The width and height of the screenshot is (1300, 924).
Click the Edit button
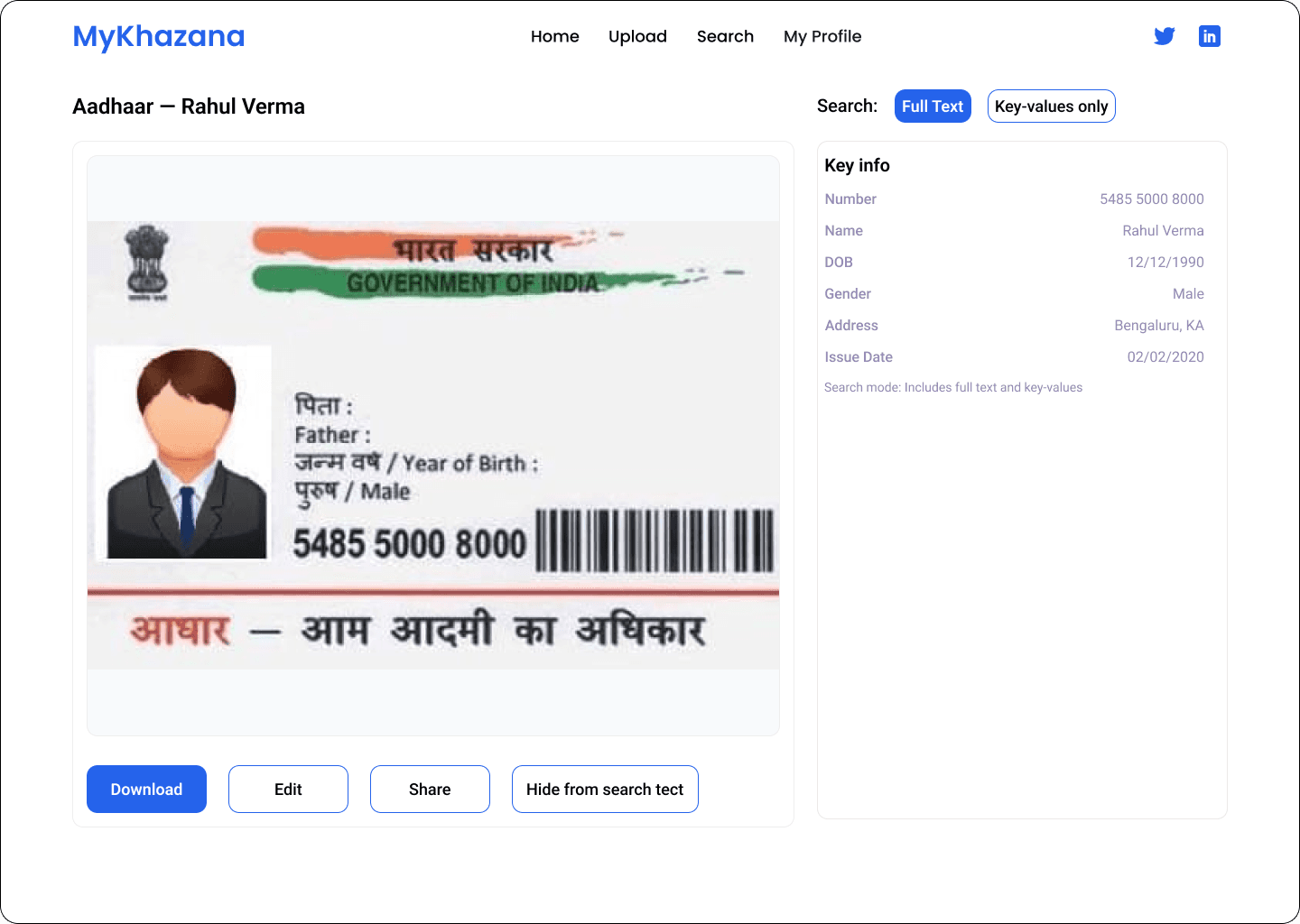point(288,790)
